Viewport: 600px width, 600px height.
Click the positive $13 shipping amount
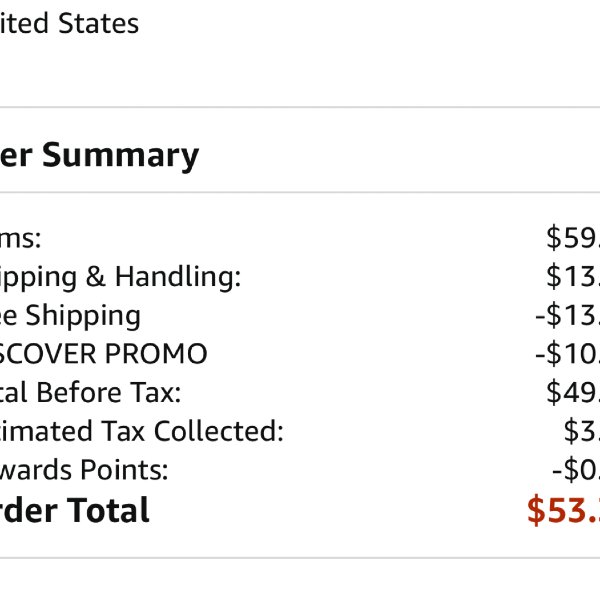click(573, 277)
